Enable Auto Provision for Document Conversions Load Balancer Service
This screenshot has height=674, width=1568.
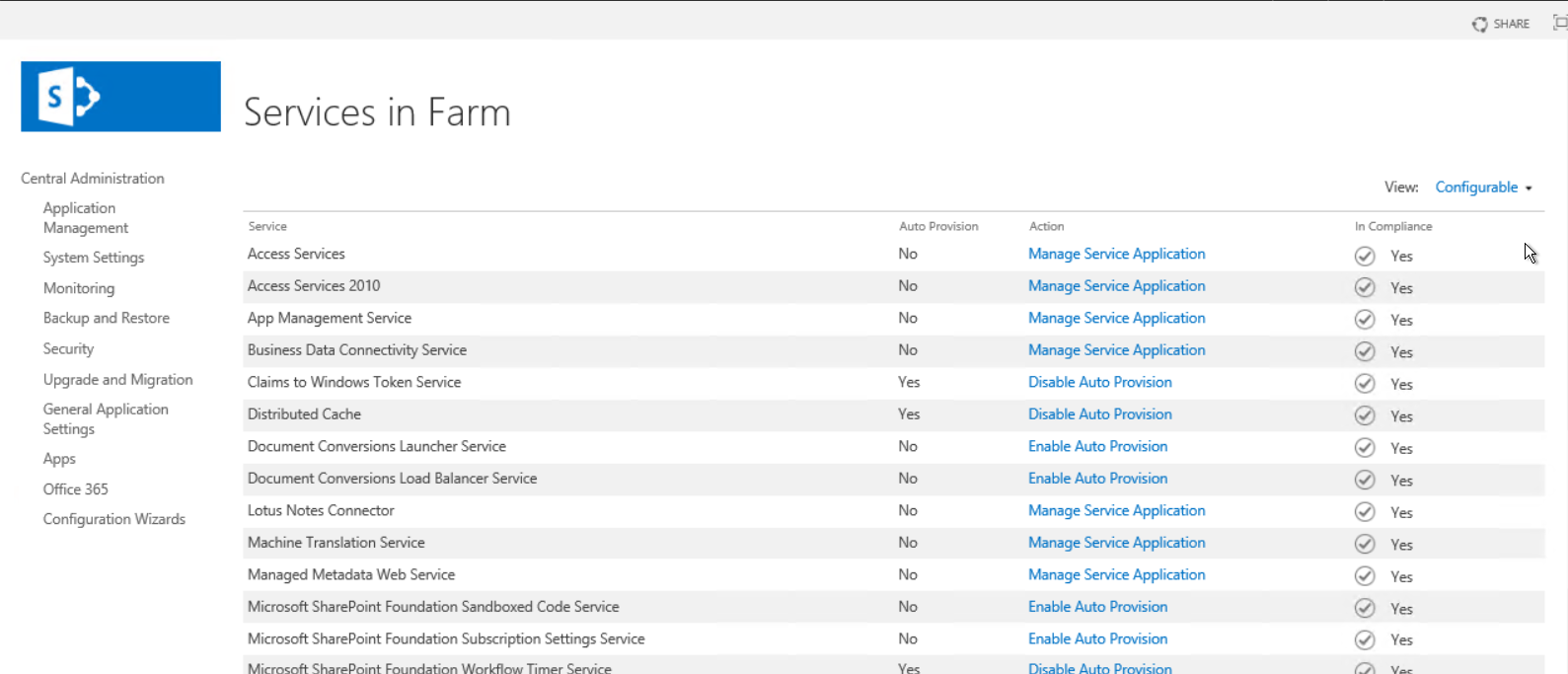1098,479
